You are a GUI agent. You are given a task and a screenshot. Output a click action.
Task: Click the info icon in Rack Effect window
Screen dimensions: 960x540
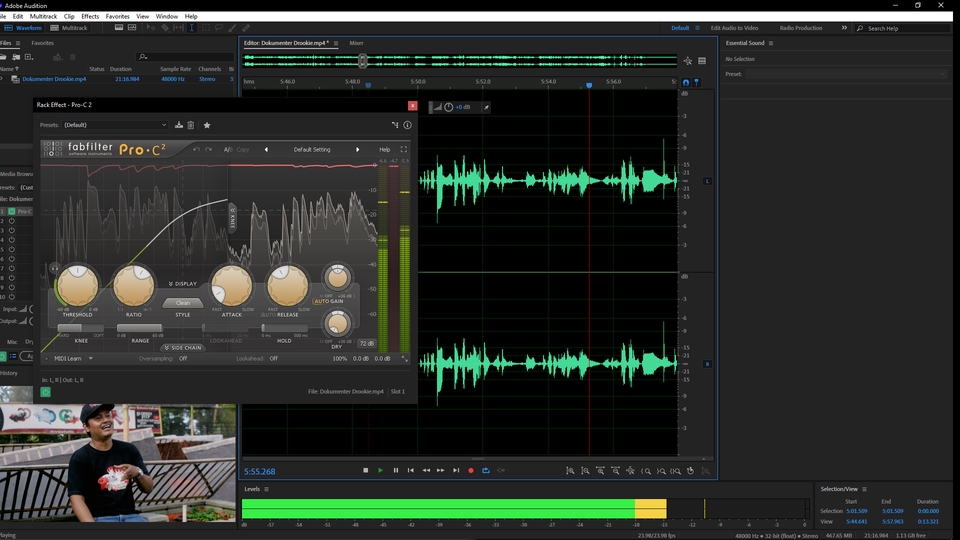tap(407, 125)
